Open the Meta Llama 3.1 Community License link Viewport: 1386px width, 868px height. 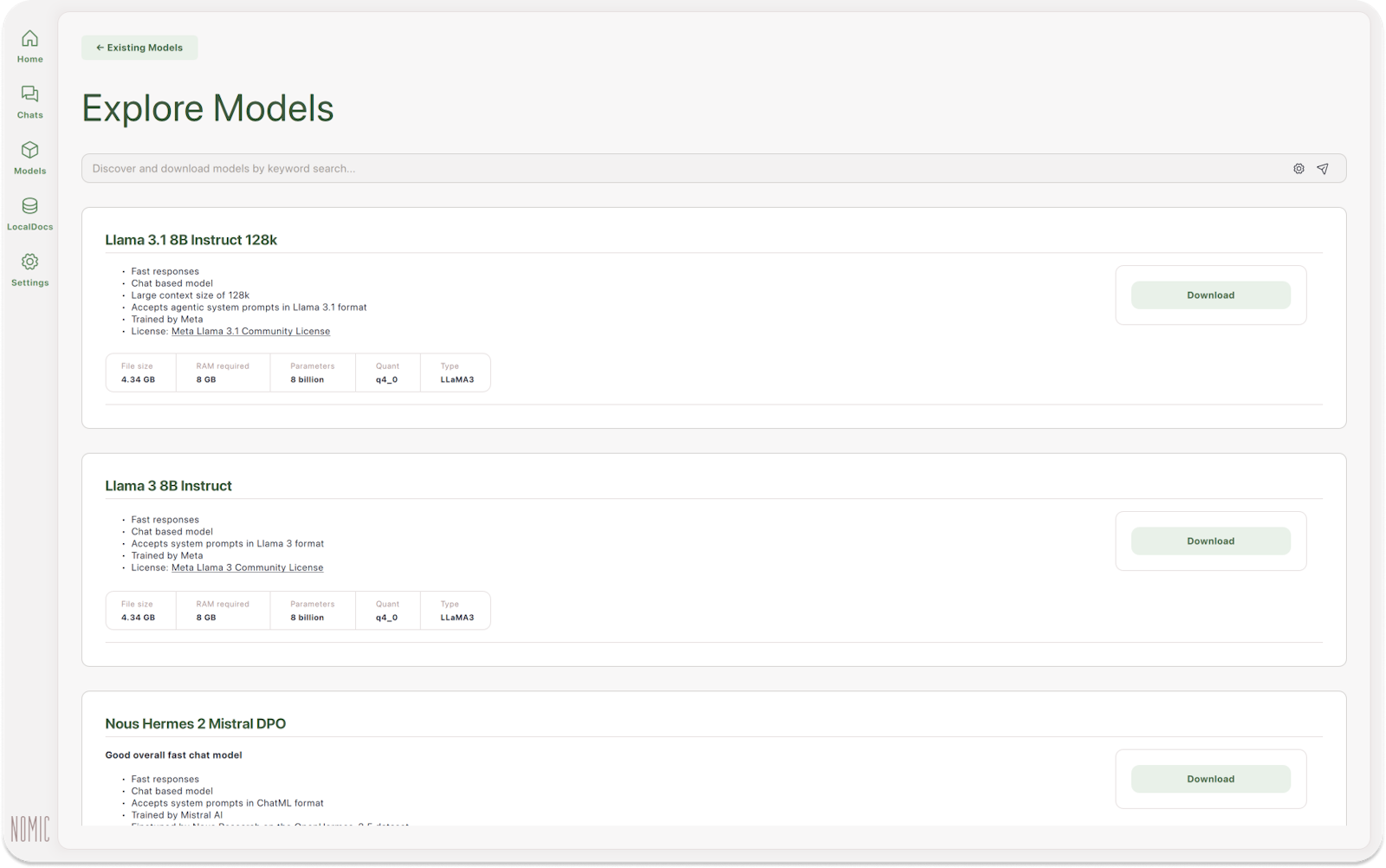coord(249,331)
